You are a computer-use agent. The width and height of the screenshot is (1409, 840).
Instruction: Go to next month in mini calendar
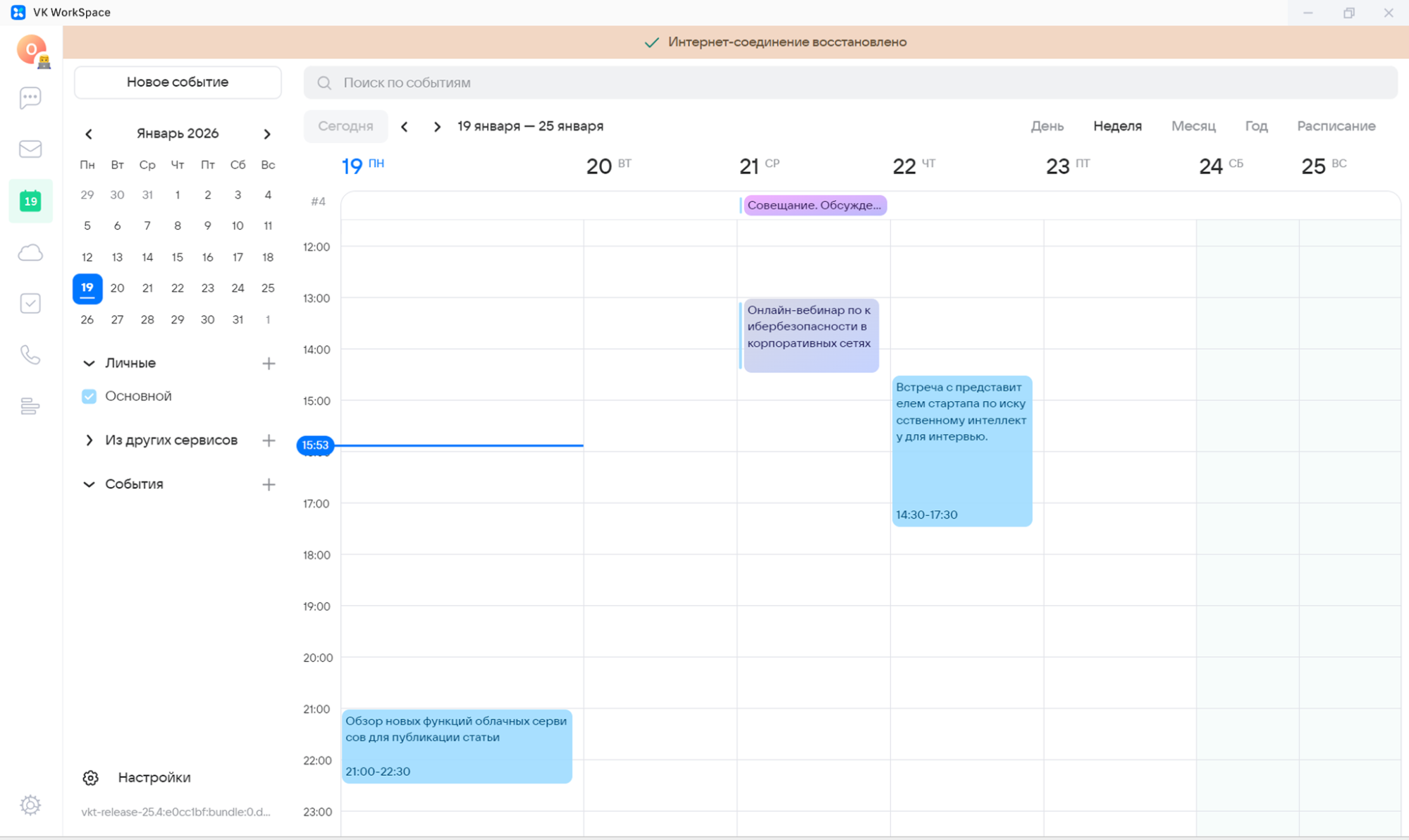267,134
